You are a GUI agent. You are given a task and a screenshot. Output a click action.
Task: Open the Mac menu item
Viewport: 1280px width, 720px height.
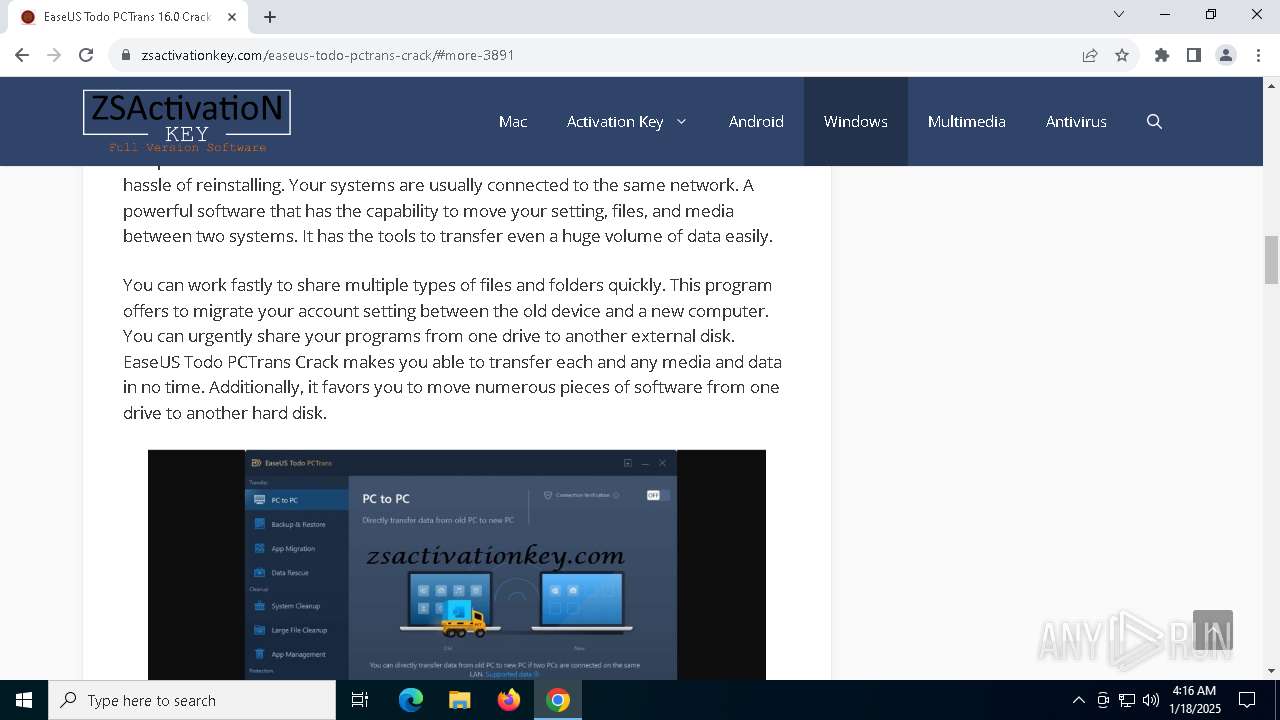click(513, 121)
